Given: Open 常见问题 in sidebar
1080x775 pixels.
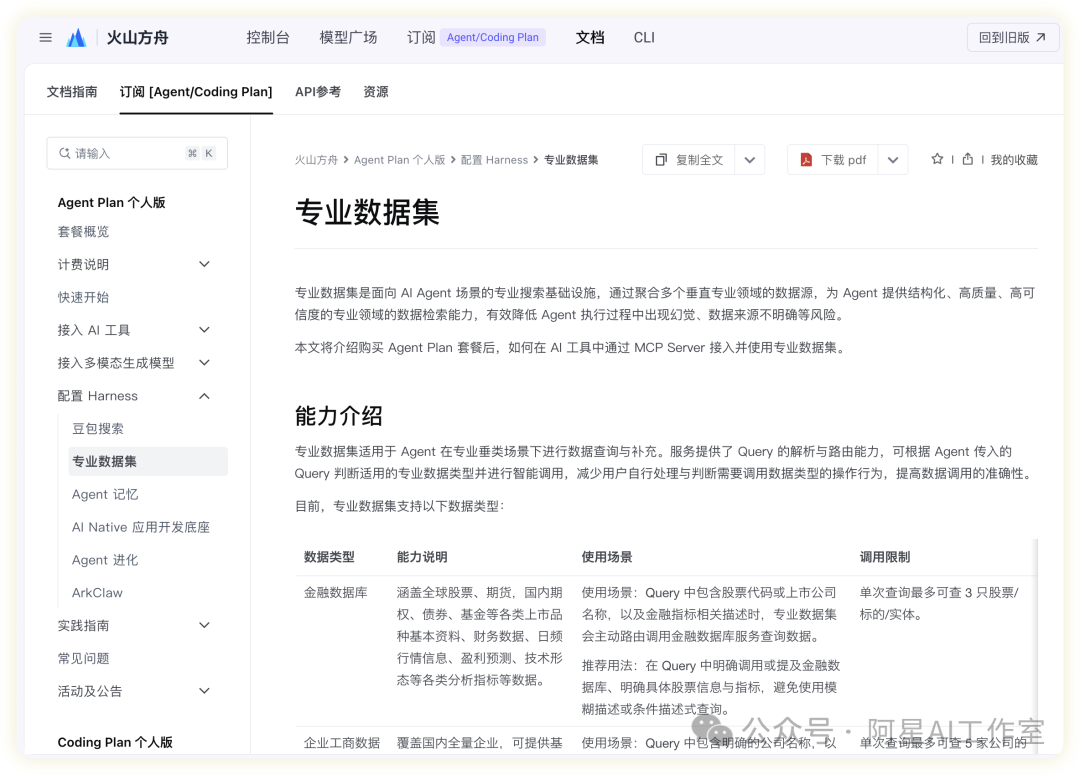Looking at the screenshot, I should tap(83, 658).
